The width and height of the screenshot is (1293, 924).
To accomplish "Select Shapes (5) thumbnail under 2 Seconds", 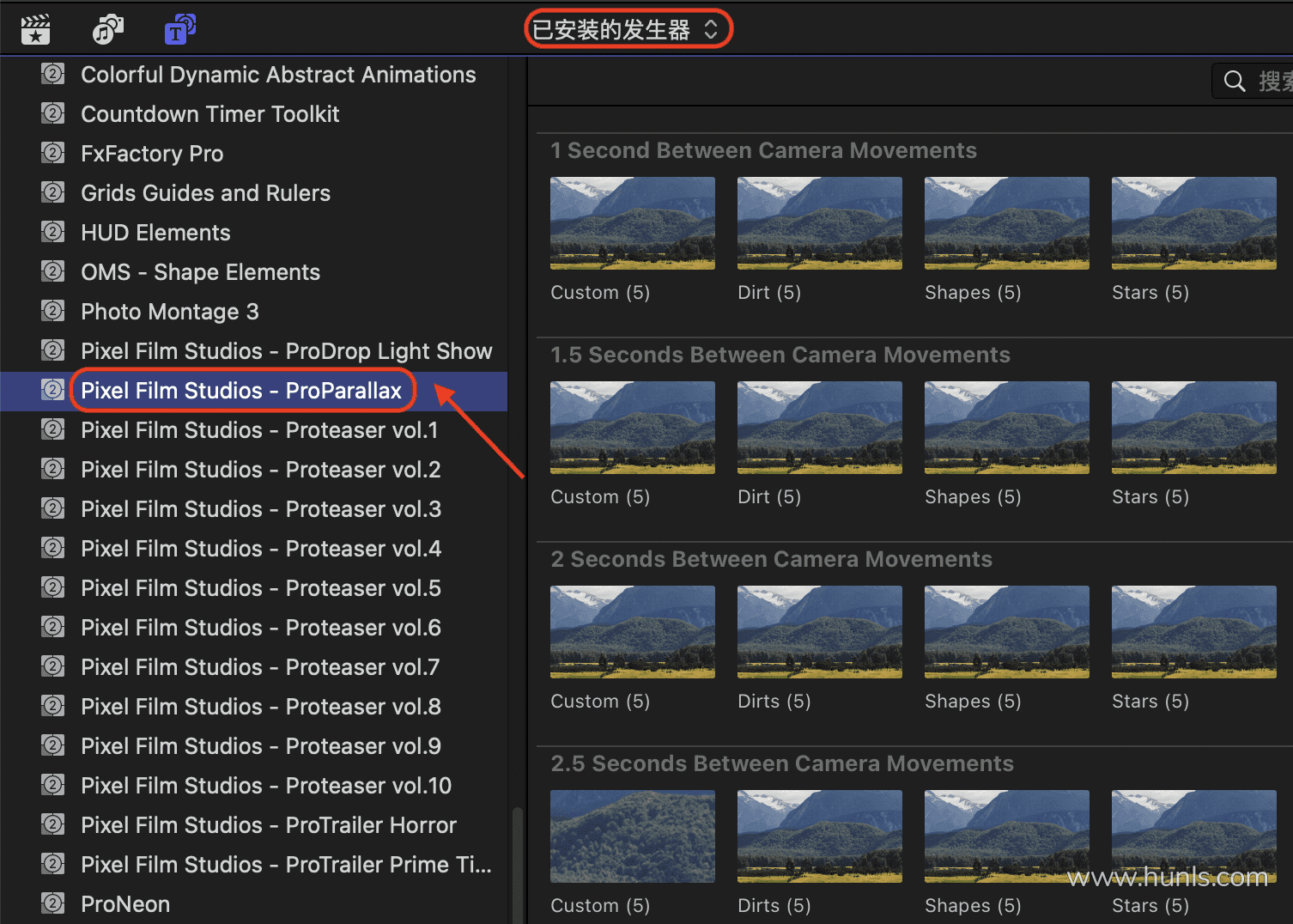I will pyautogui.click(x=1007, y=632).
